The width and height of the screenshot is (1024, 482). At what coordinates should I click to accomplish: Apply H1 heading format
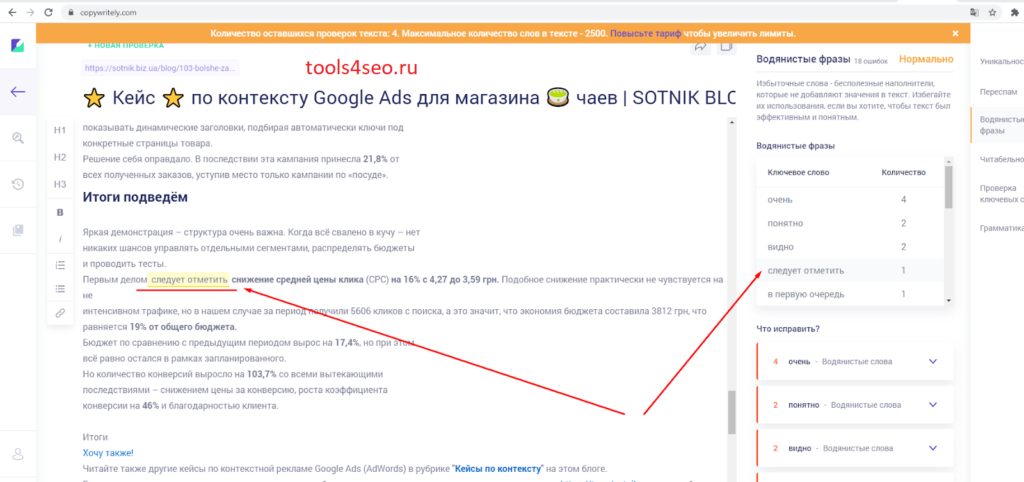[x=60, y=130]
